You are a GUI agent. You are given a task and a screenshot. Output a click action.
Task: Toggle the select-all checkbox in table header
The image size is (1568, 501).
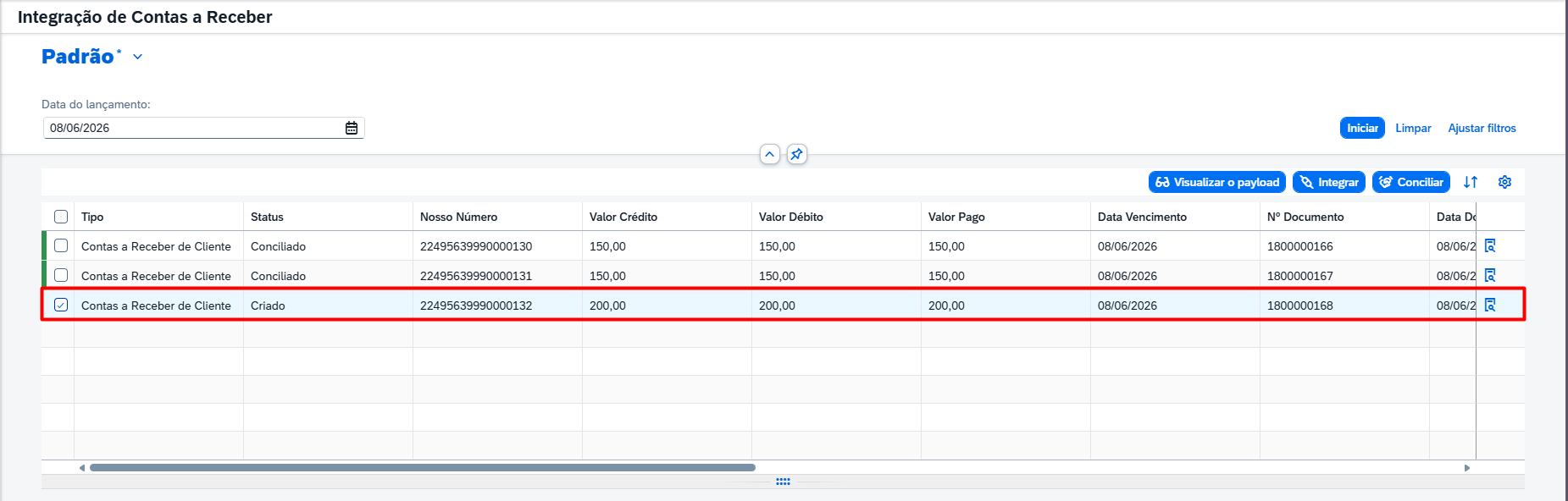[x=61, y=217]
